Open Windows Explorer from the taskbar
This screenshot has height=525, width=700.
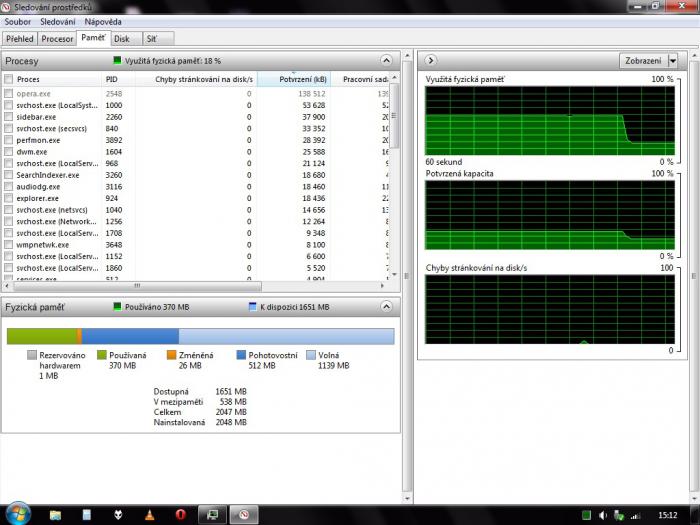click(x=57, y=514)
